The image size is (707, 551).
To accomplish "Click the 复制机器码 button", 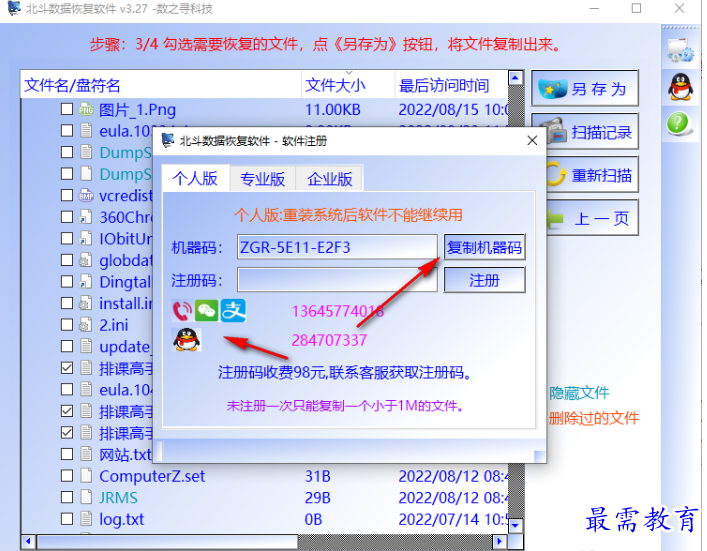I will pyautogui.click(x=484, y=247).
